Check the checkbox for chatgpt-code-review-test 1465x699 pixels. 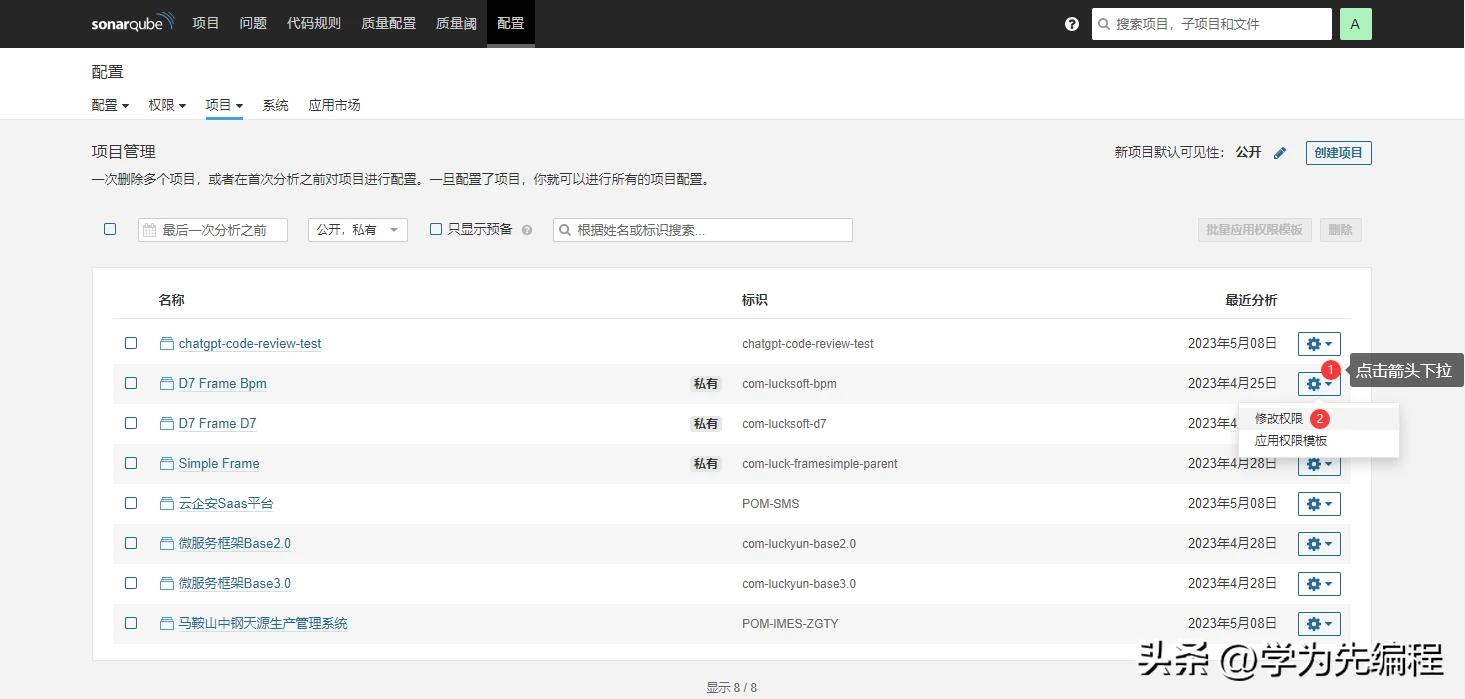[131, 343]
